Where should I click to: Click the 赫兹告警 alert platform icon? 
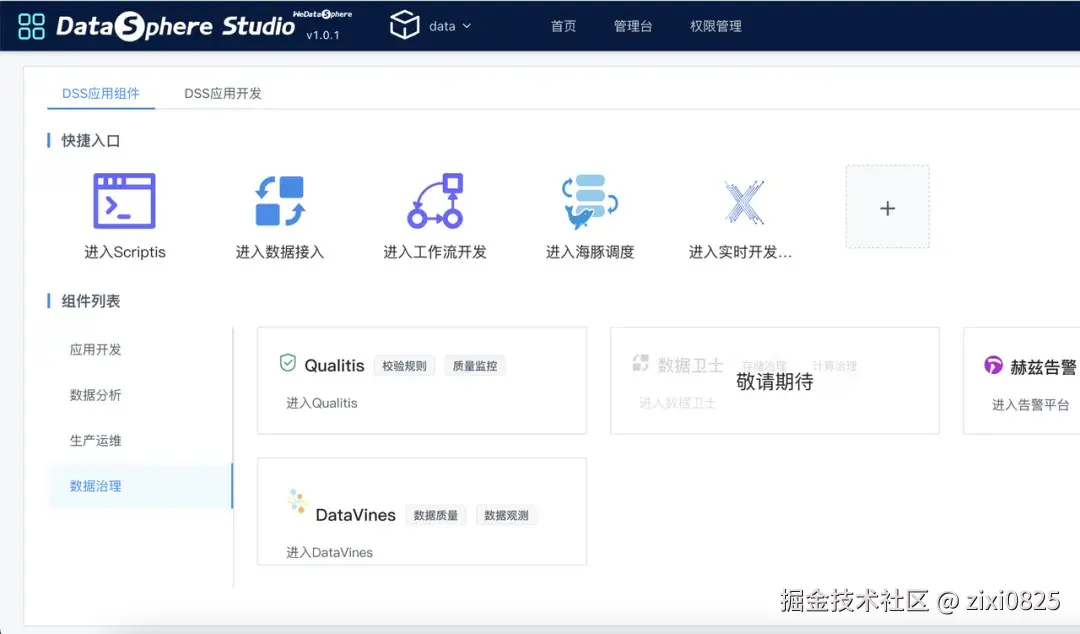992,364
